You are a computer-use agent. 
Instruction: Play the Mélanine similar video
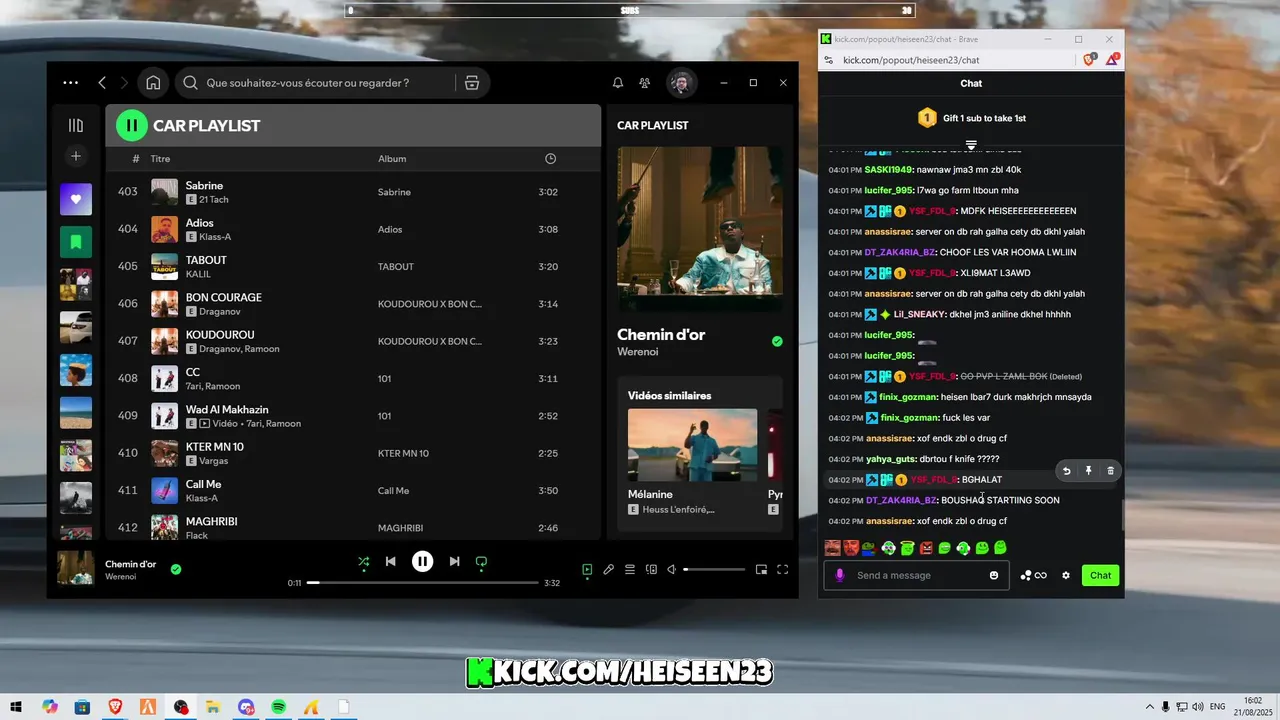pyautogui.click(x=692, y=445)
